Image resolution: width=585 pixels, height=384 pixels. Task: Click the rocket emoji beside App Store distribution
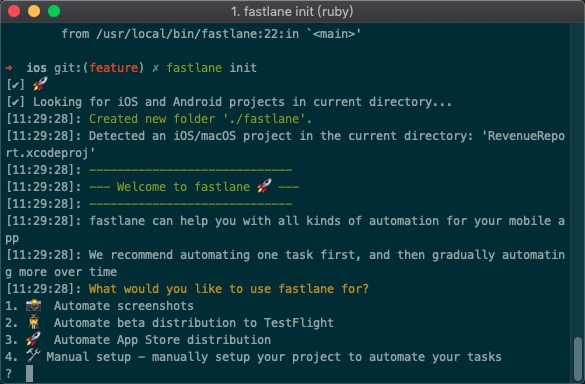coord(33,339)
